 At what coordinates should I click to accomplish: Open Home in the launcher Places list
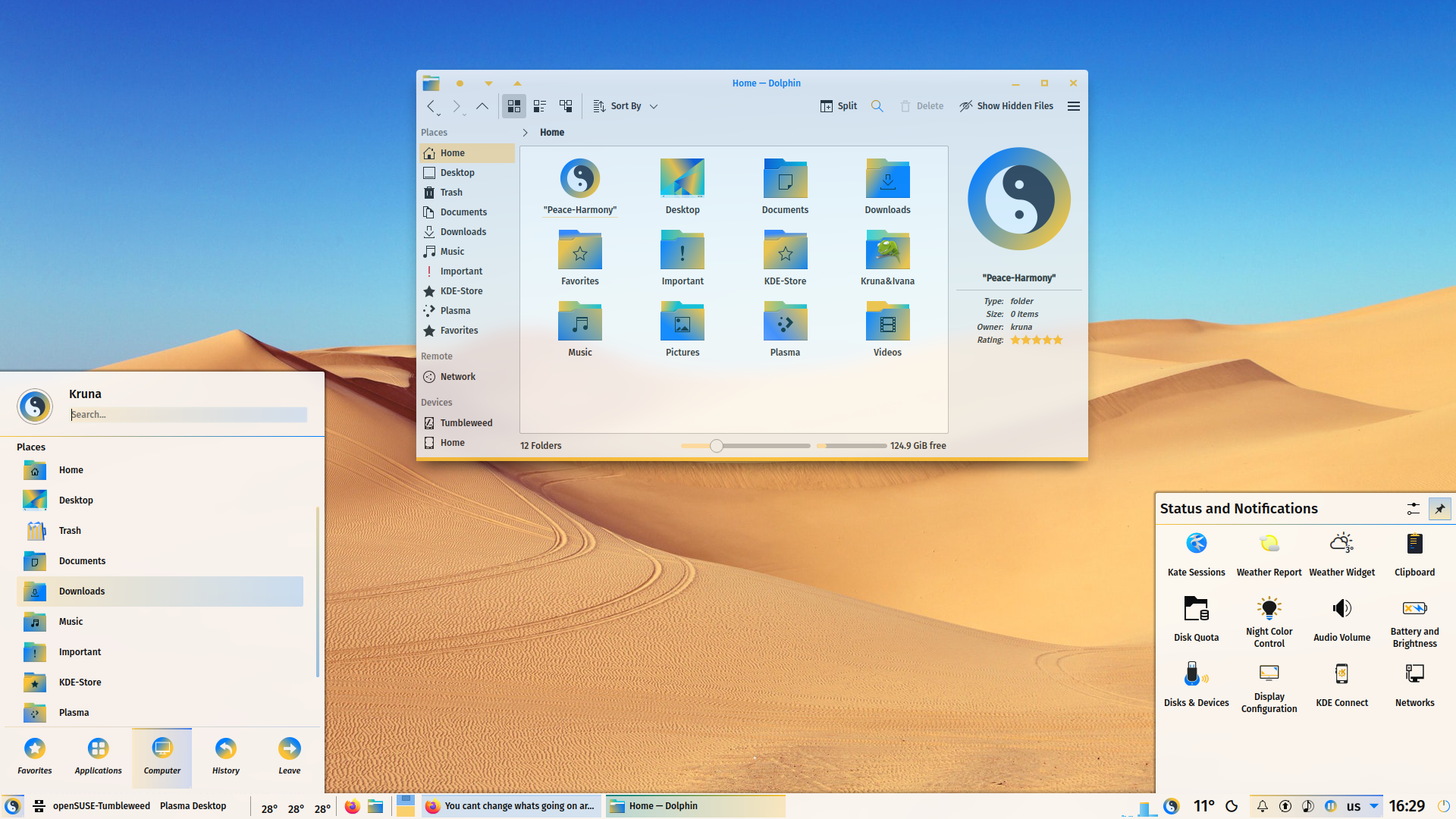point(160,470)
